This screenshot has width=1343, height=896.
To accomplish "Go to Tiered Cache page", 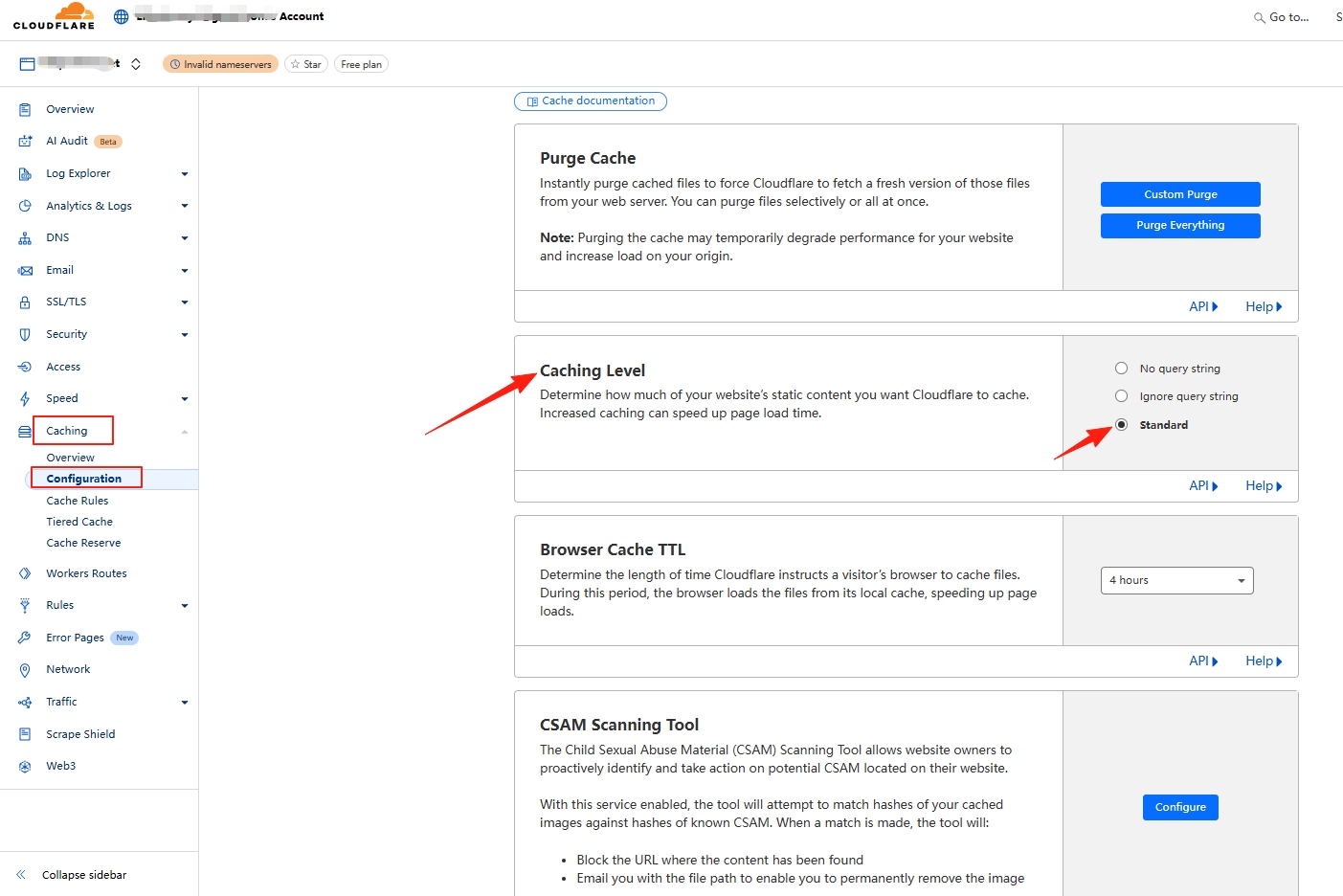I will [x=79, y=522].
